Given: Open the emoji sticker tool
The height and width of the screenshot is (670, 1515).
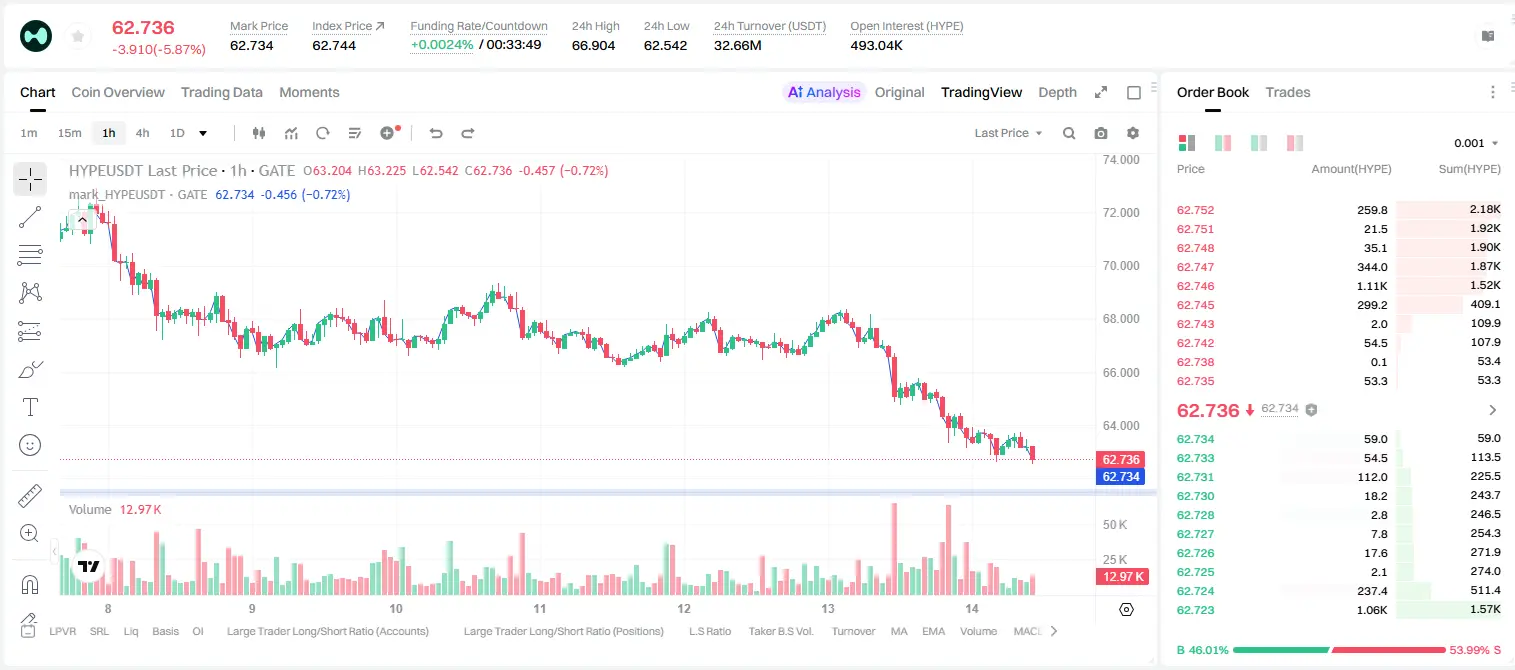Looking at the screenshot, I should (30, 445).
